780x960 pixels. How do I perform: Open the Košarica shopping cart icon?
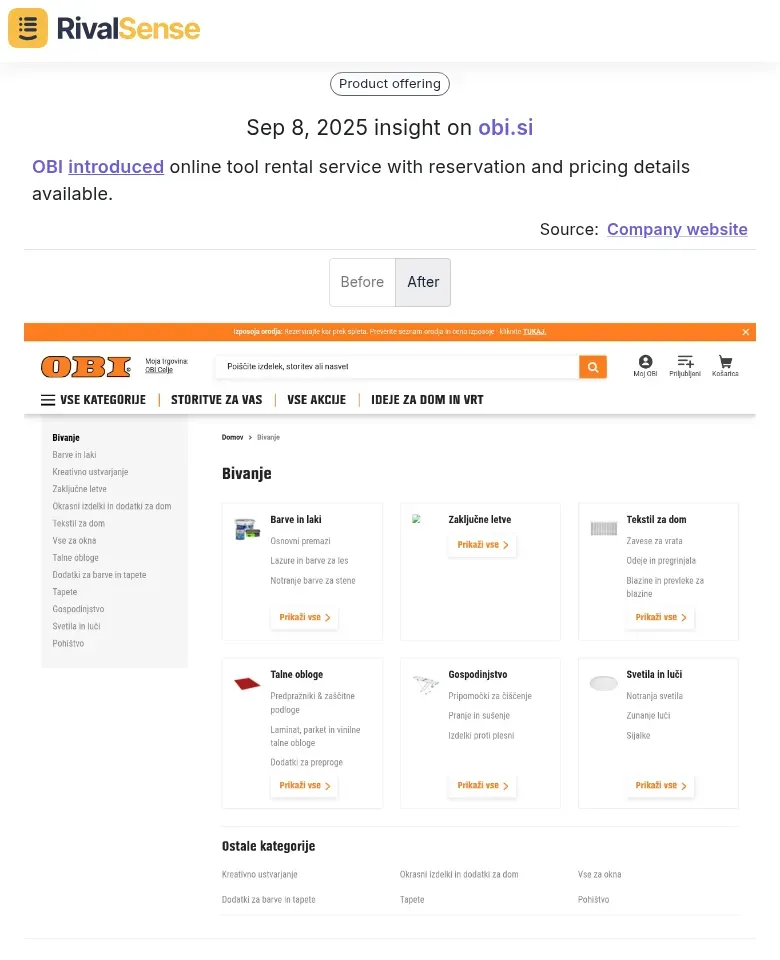(x=725, y=366)
